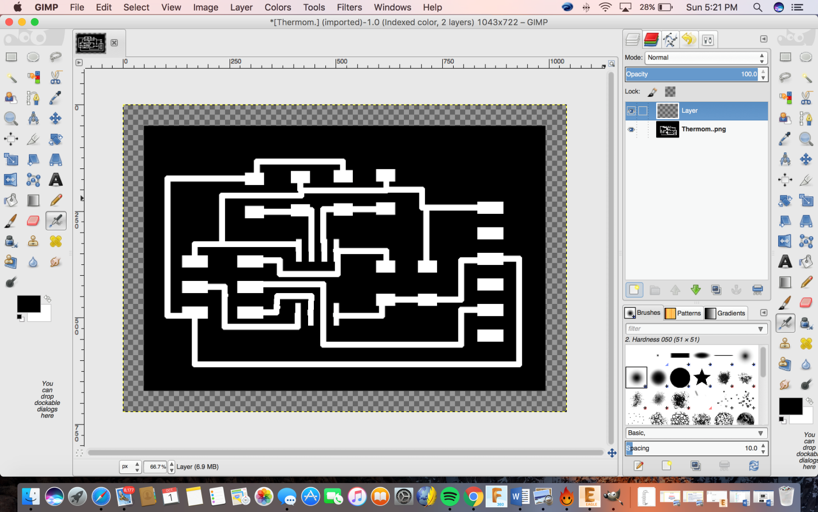
Task: Select Zoom magnifier tool in left toolbox
Action: point(11,118)
